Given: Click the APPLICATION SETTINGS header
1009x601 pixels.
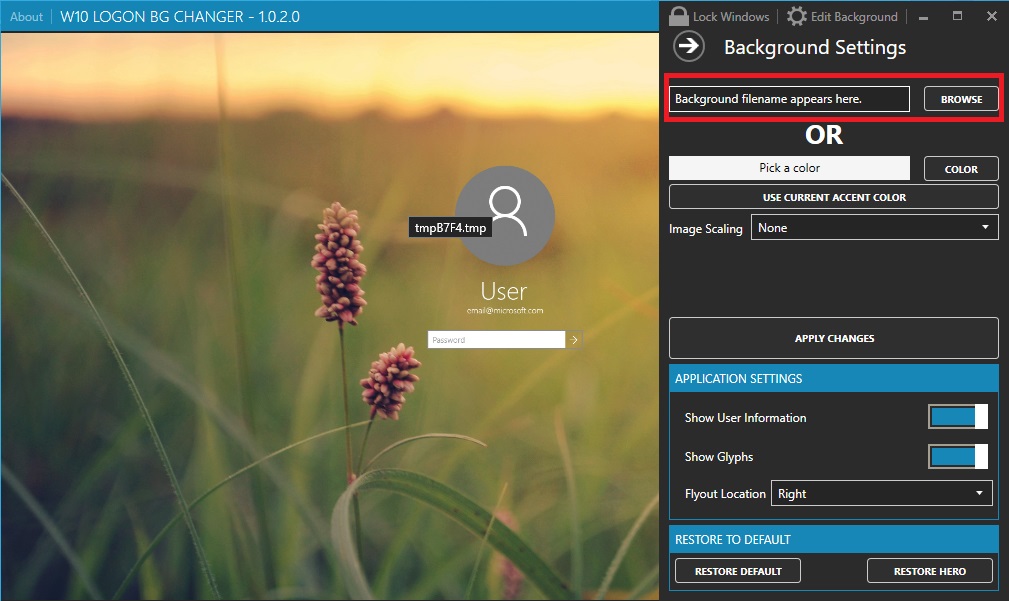Looking at the screenshot, I should 834,378.
